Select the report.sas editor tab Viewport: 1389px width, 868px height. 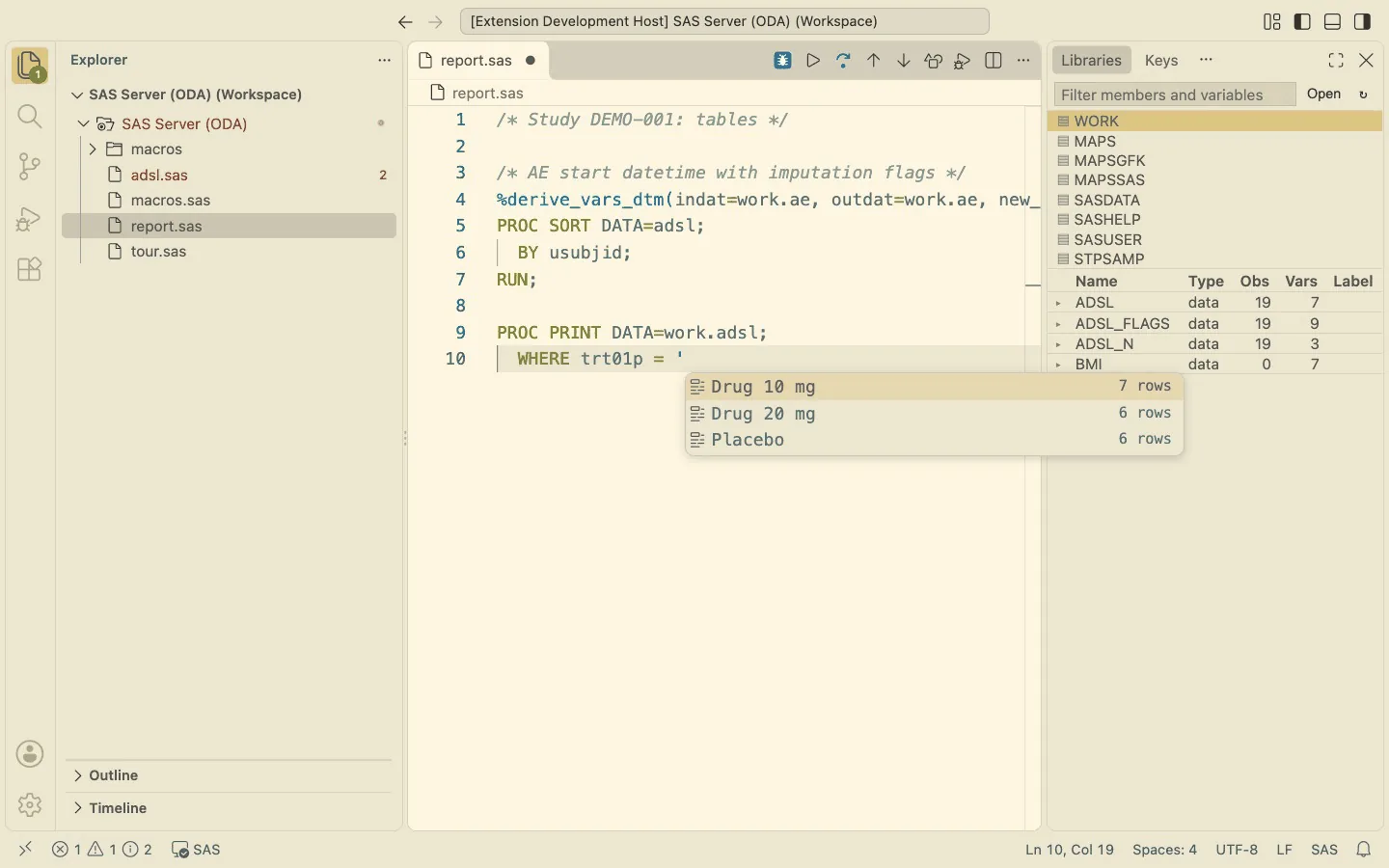[478, 60]
